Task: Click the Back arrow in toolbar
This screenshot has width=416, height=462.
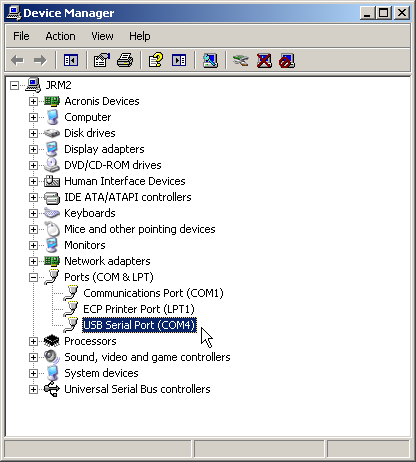Action: (x=17, y=60)
